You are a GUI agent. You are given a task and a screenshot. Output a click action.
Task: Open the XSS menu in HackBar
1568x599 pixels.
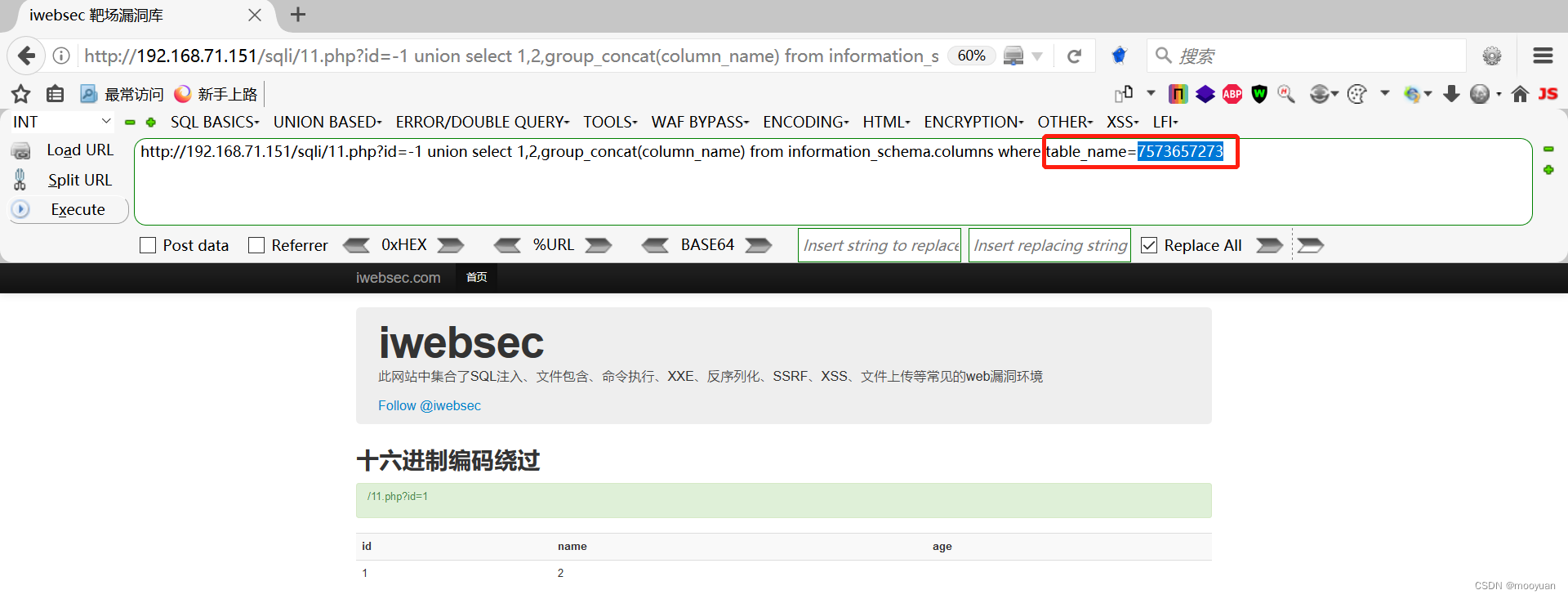coord(1122,122)
